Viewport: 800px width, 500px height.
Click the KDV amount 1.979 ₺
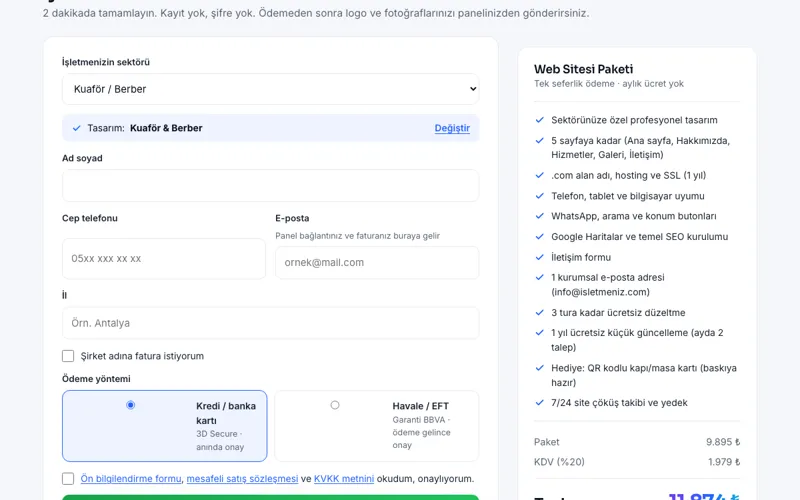point(724,462)
